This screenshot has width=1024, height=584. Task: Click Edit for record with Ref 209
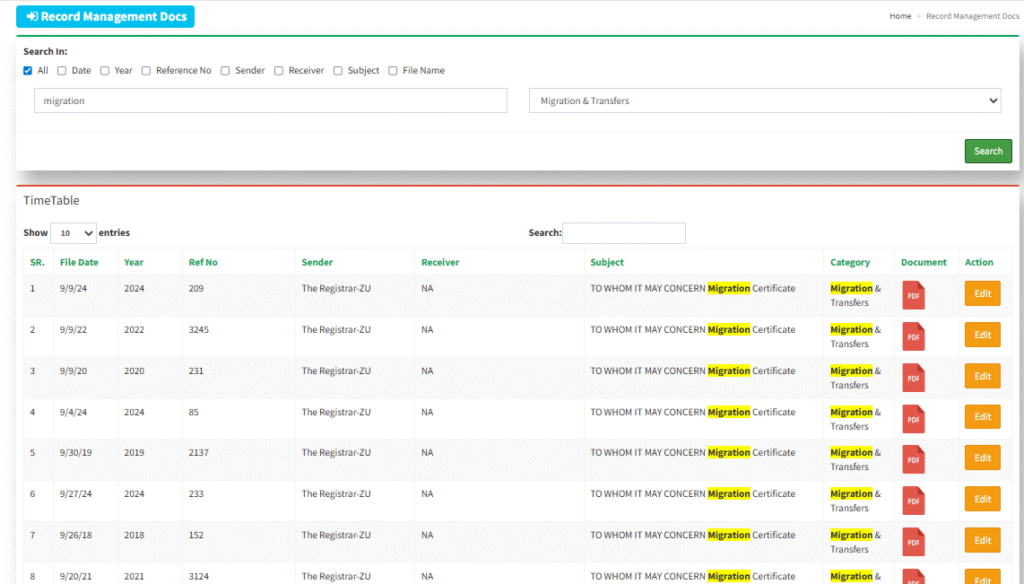pos(982,294)
